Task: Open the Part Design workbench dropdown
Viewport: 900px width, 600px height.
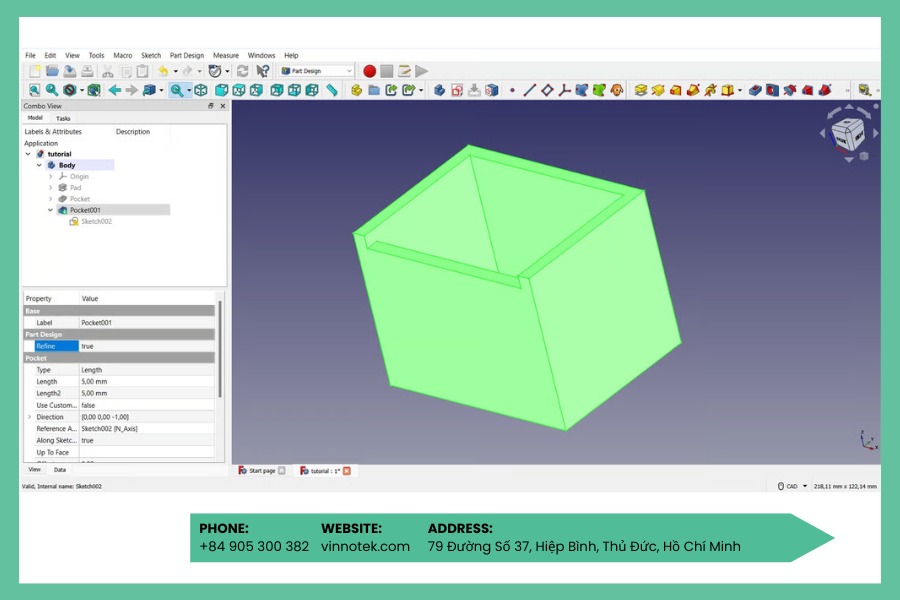Action: 316,71
